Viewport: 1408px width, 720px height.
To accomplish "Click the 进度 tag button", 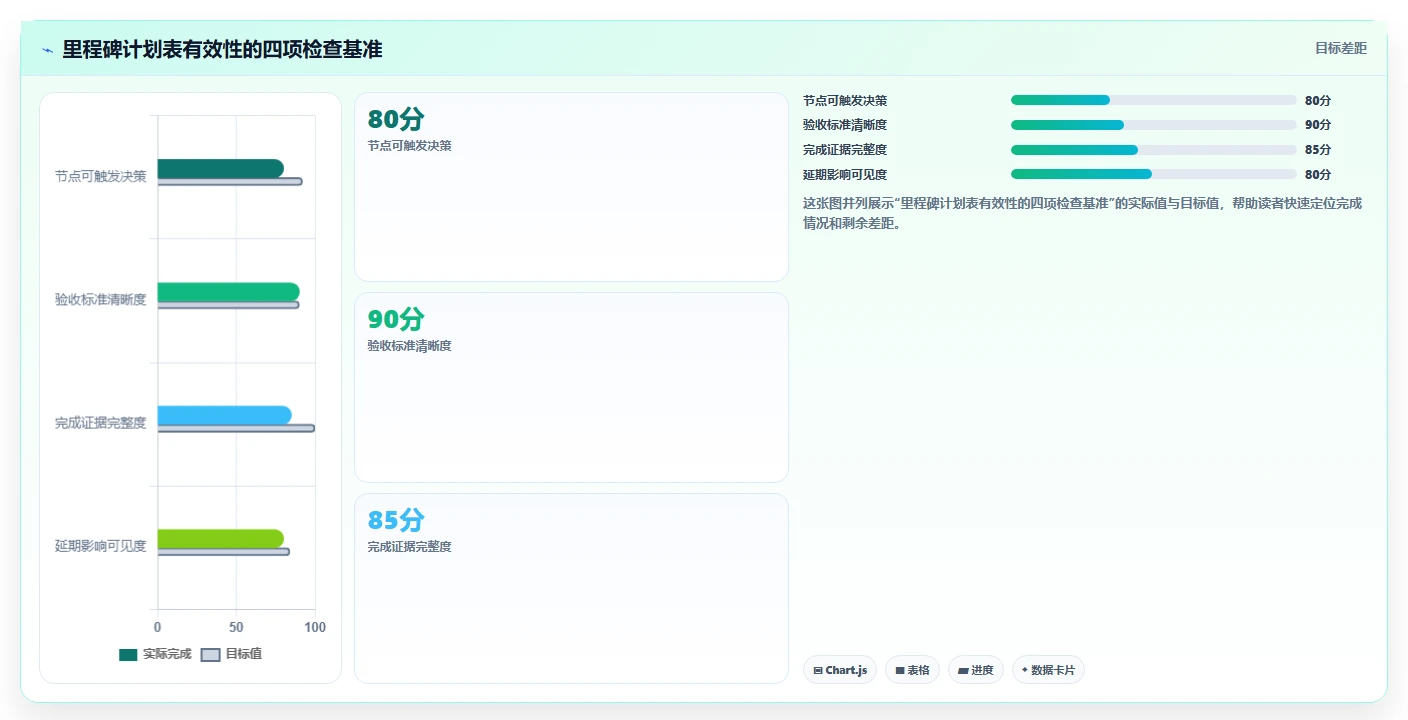I will point(976,670).
